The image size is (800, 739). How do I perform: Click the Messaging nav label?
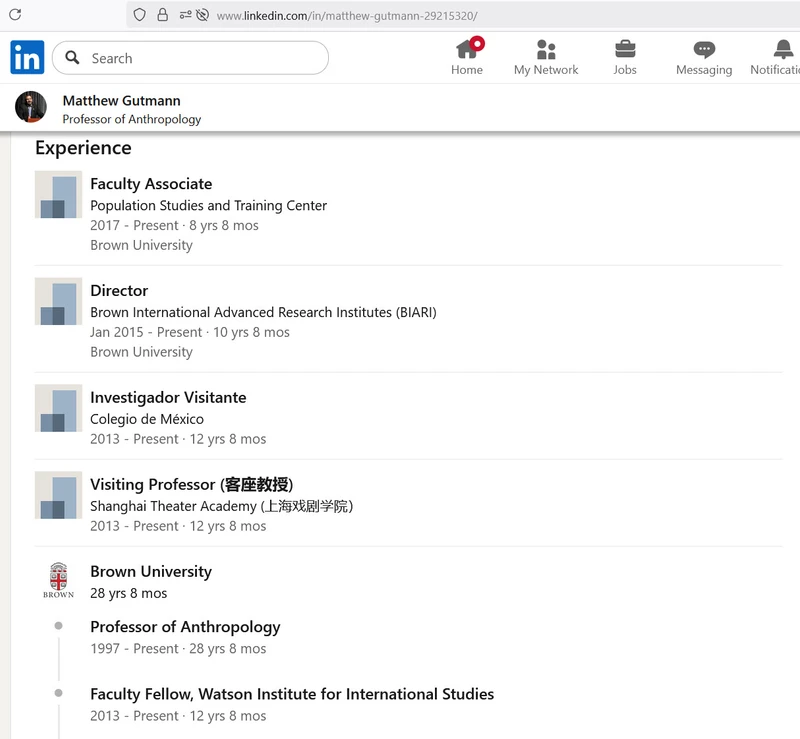tap(704, 70)
